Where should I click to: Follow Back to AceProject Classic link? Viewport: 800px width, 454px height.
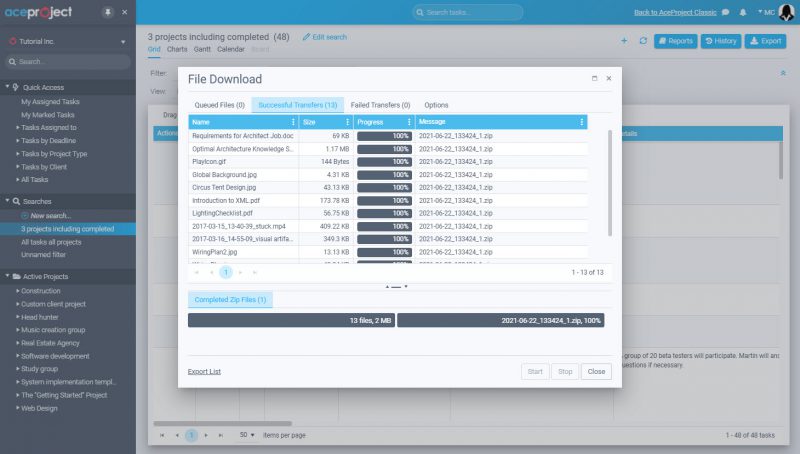coord(675,12)
